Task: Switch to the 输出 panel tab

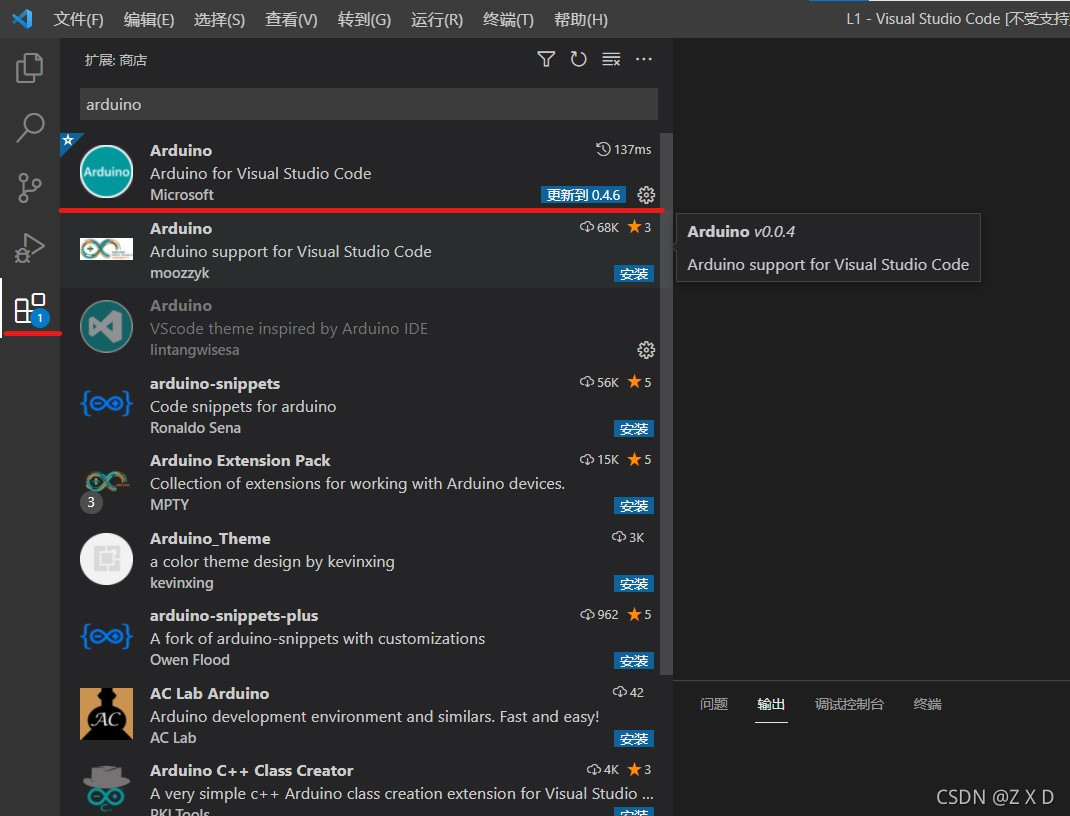Action: coord(771,704)
